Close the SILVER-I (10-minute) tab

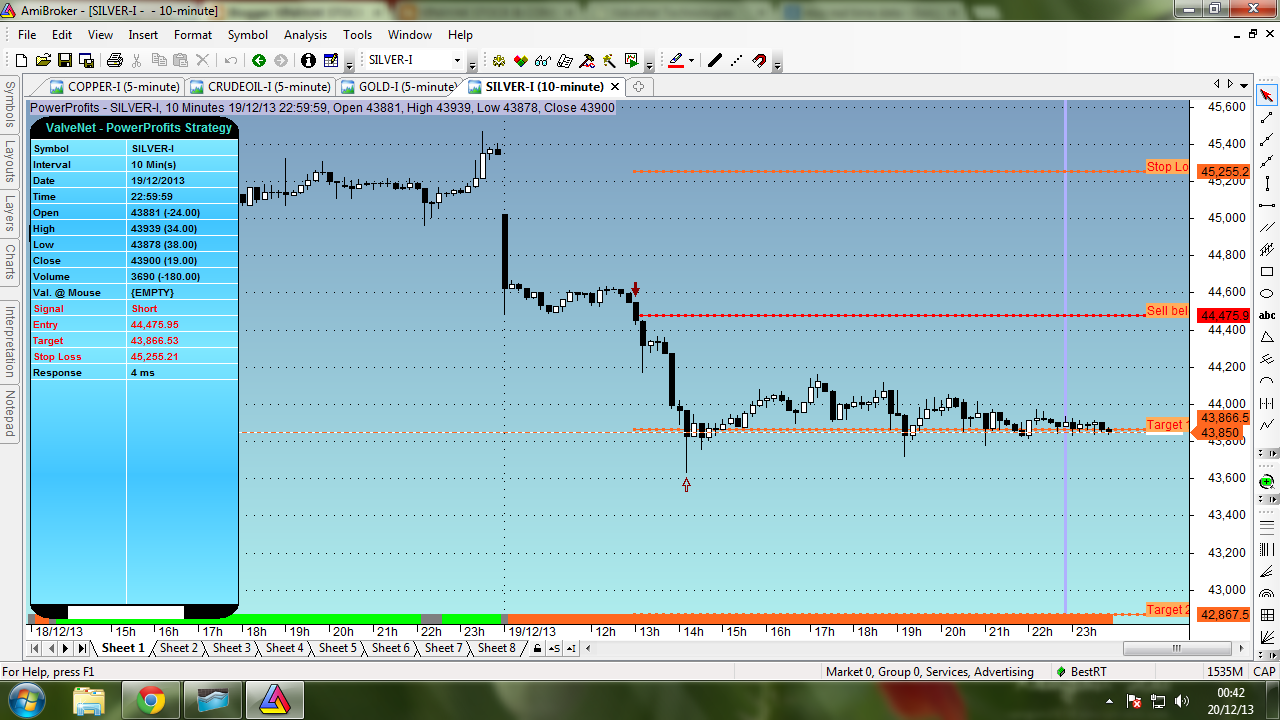tap(615, 87)
